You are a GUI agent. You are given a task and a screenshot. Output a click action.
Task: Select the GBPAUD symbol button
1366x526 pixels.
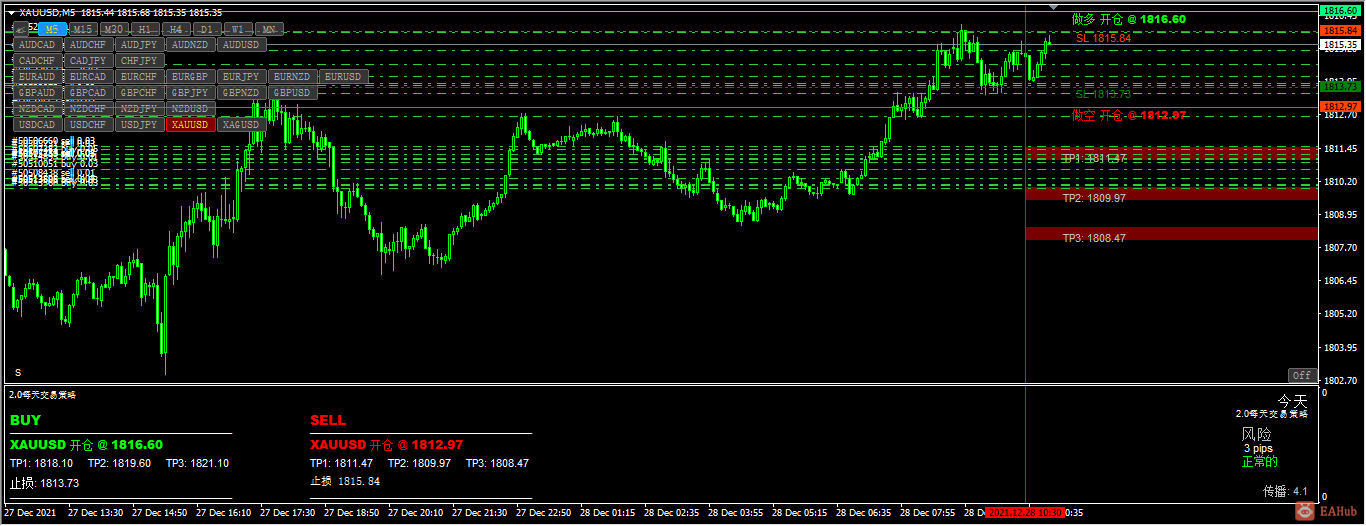(38, 93)
